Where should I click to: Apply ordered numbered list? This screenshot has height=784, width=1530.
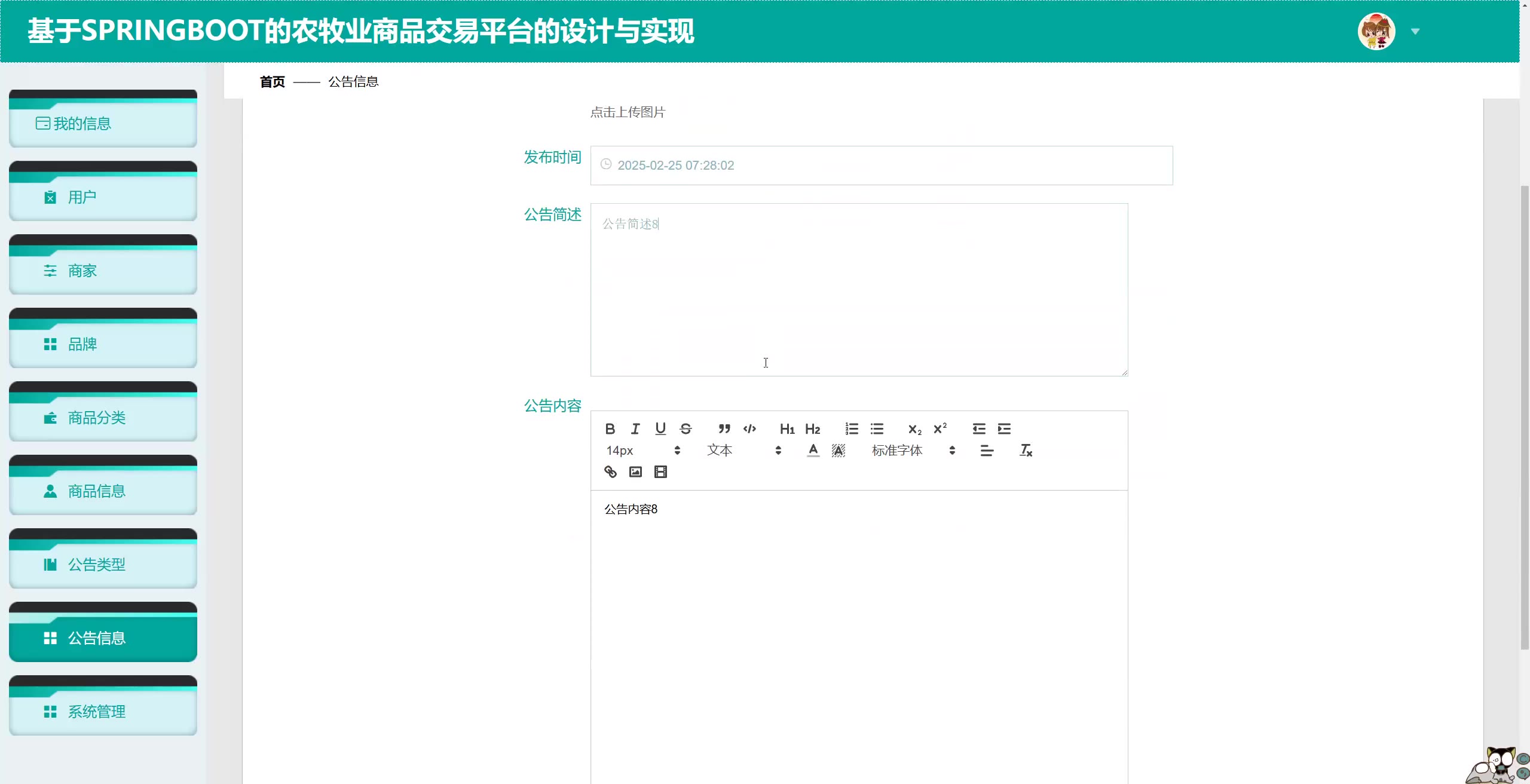coord(852,428)
